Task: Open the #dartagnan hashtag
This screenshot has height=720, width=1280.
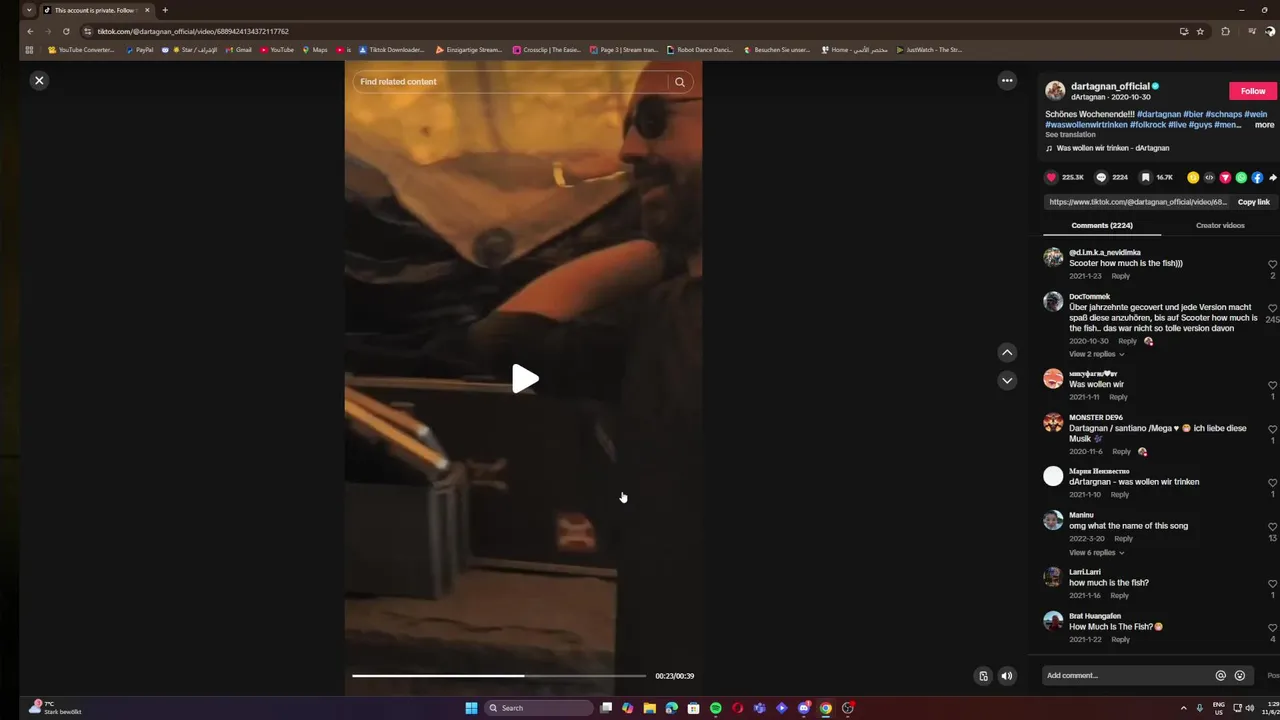Action: tap(1159, 114)
